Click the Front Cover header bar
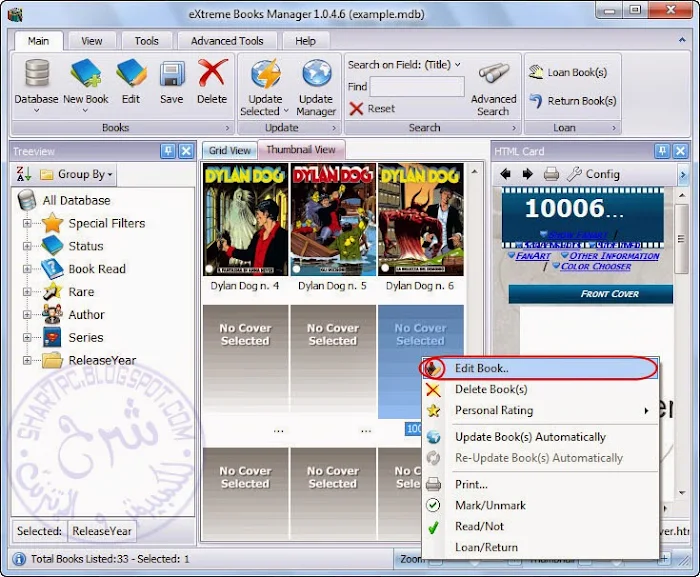The height and width of the screenshot is (577, 700). pyautogui.click(x=591, y=294)
